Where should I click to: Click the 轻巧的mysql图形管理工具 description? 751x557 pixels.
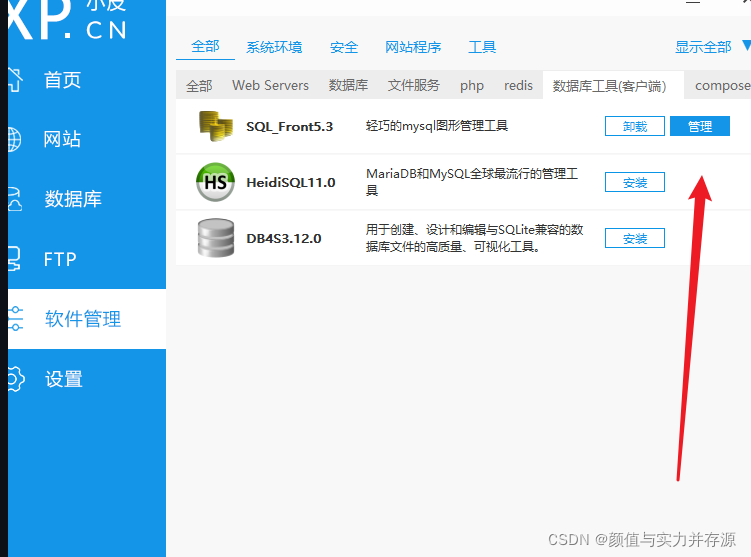pyautogui.click(x=437, y=126)
